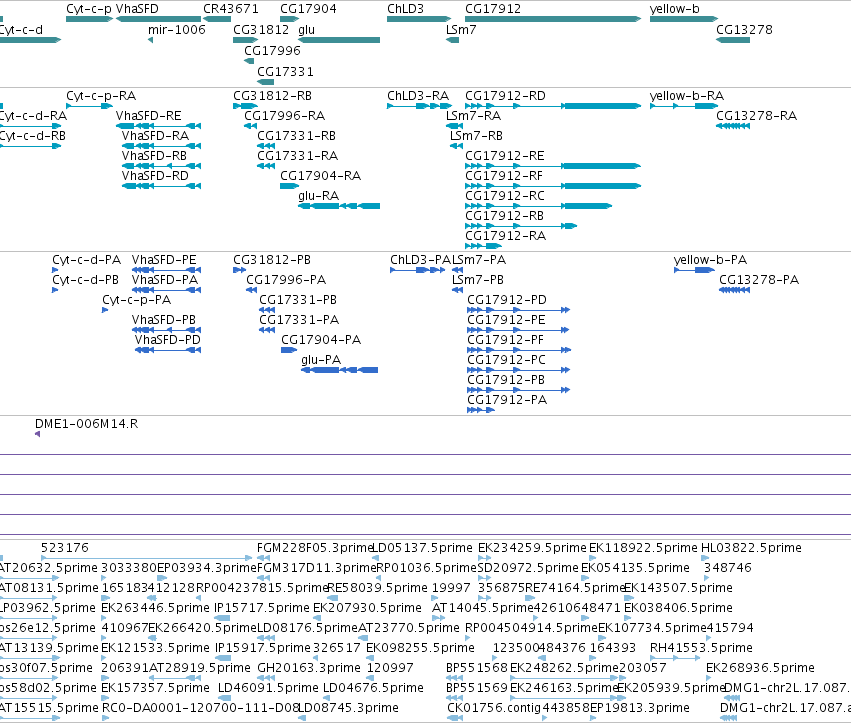The image size is (851, 723).
Task: Select the CG13278 gene label
Action: 744,29
